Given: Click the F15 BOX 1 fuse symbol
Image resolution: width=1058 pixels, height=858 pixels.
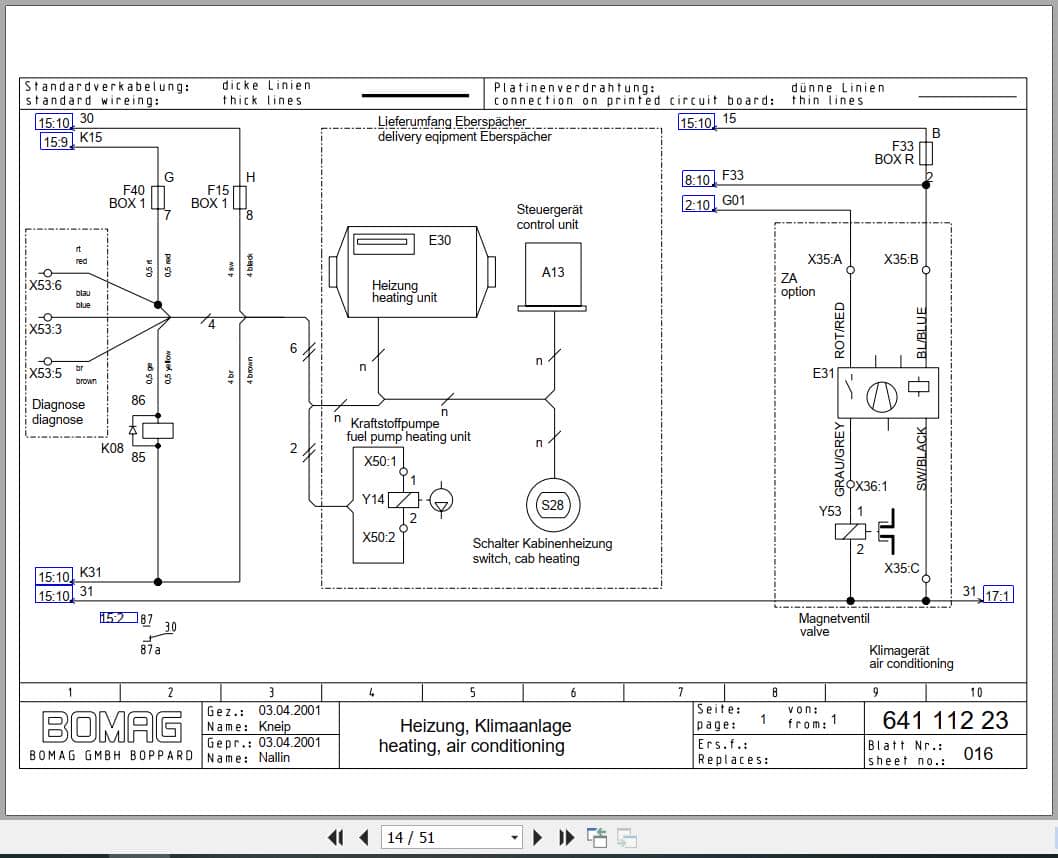Looking at the screenshot, I should pos(240,198).
